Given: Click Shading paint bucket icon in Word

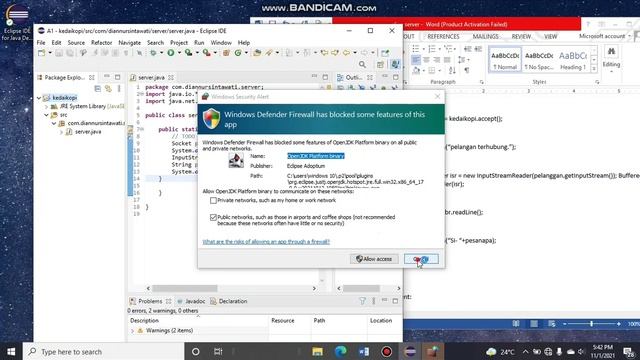Looking at the screenshot, I should [416, 71].
